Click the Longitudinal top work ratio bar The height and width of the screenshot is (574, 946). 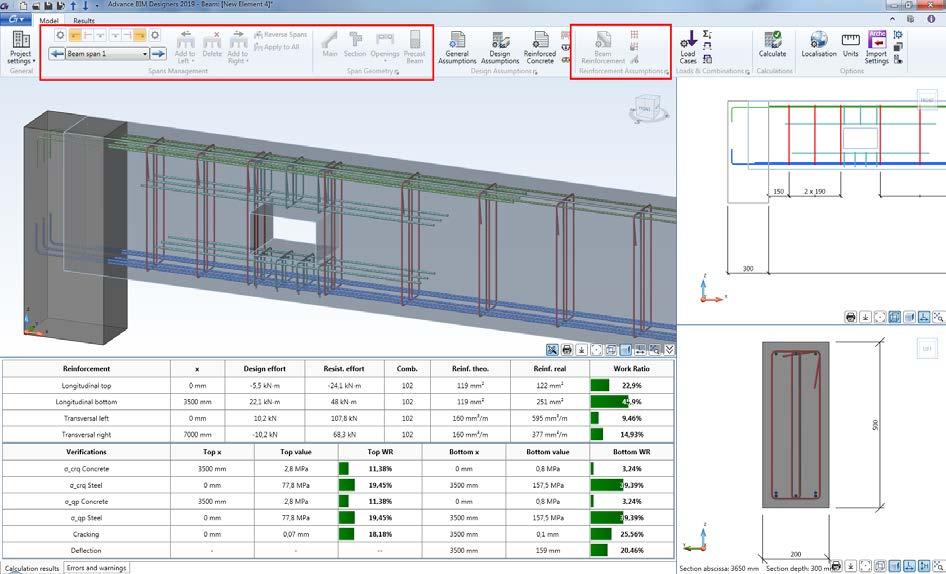coord(600,385)
